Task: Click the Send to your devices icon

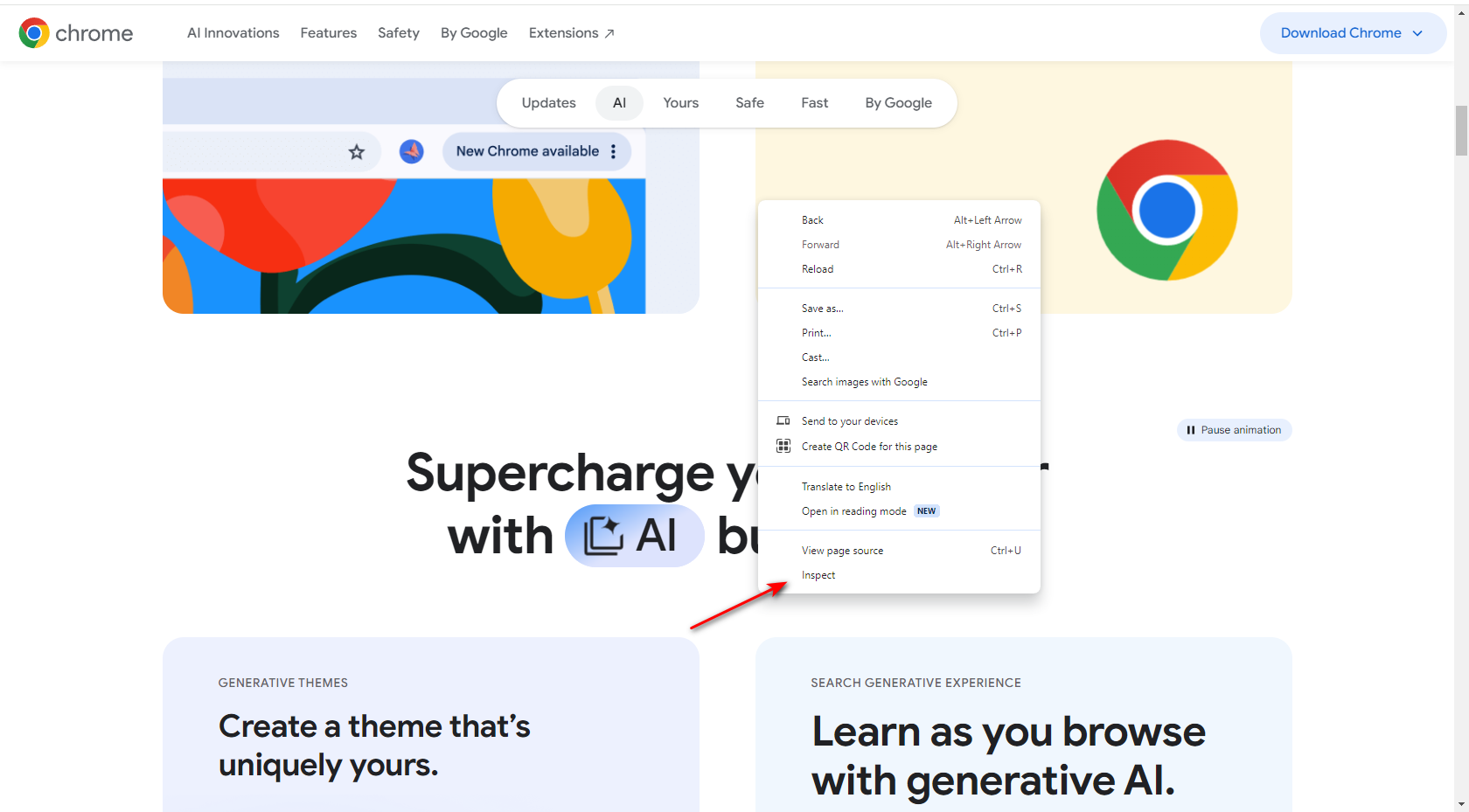Action: coord(783,421)
